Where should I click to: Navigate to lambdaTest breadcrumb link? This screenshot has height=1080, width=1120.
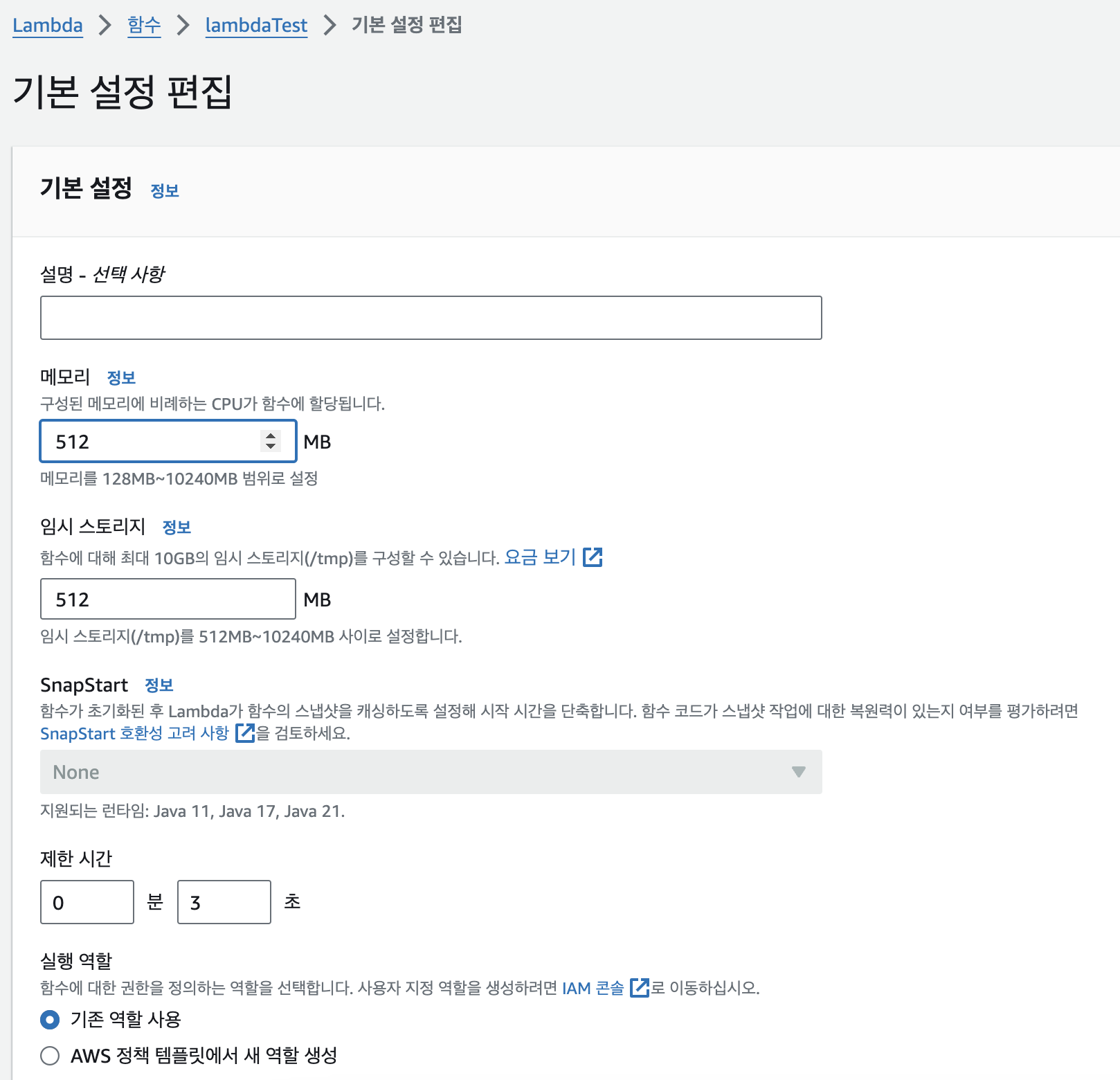[256, 25]
